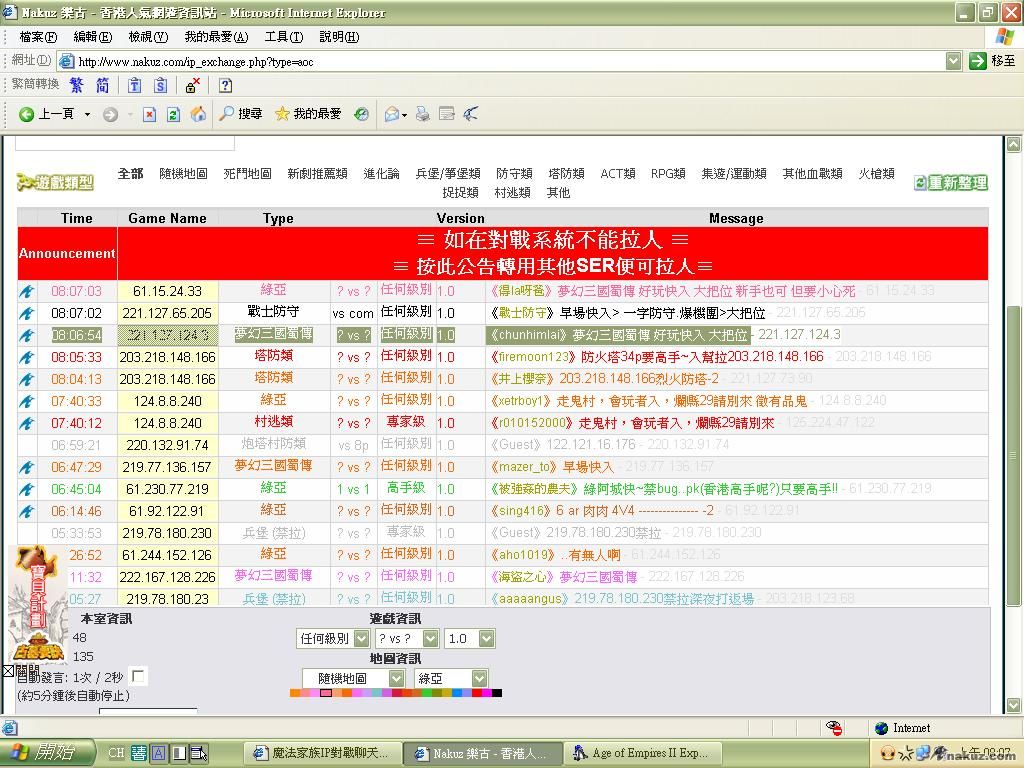1024x768 pixels.
Task: Click the question mark help icon
Action: click(225, 85)
